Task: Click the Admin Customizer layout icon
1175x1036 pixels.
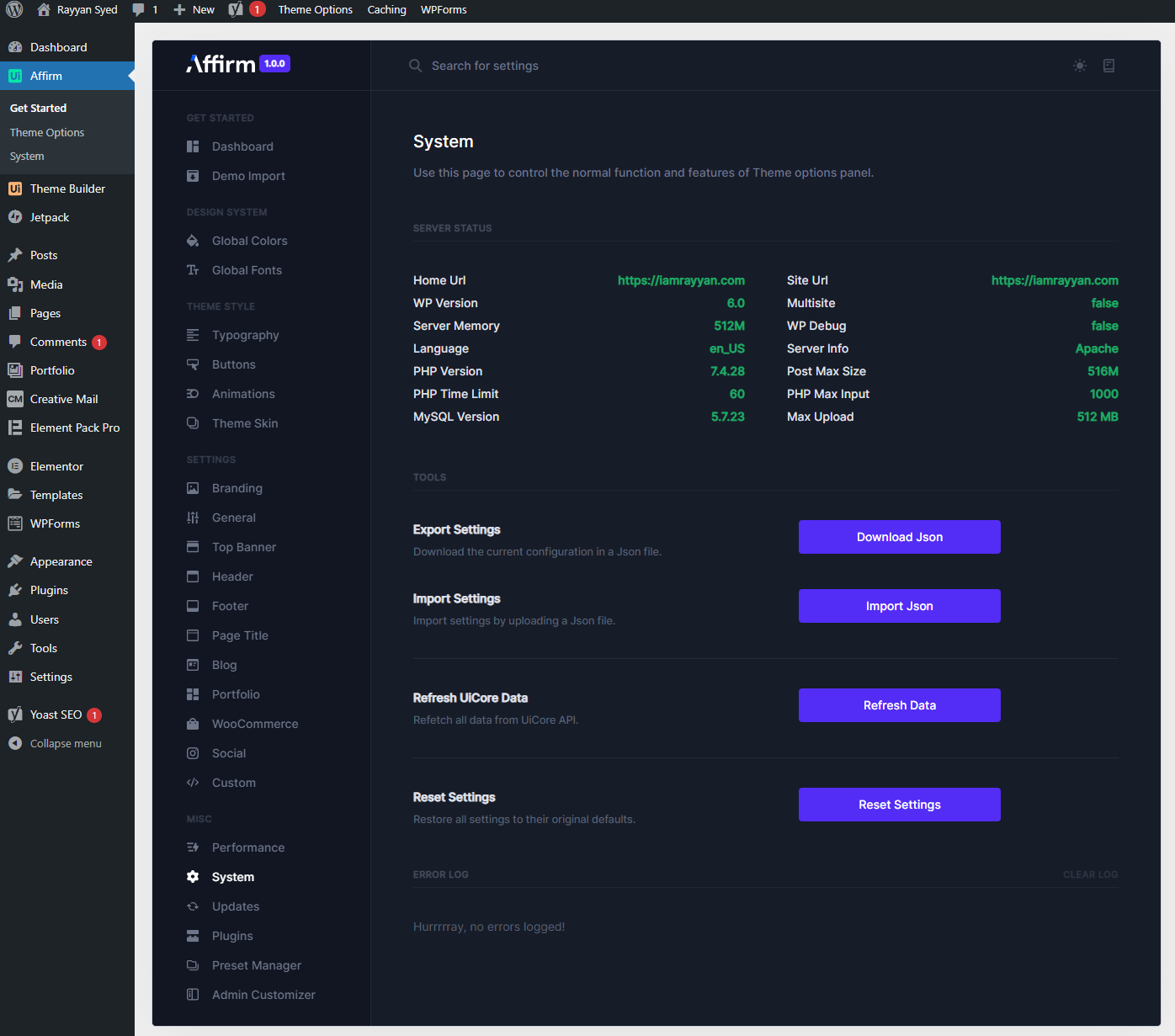Action: coord(193,995)
